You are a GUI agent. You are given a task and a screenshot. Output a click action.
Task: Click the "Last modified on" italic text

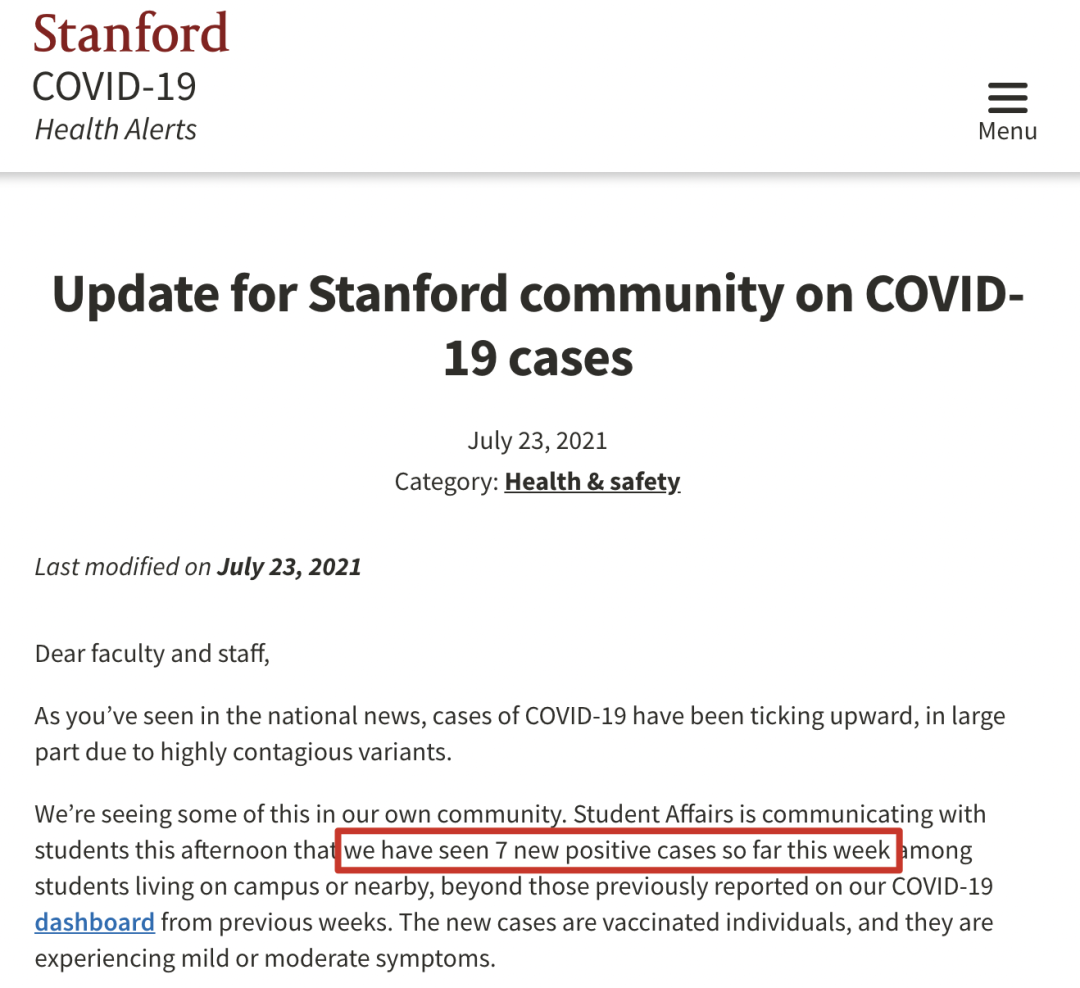click(x=123, y=567)
